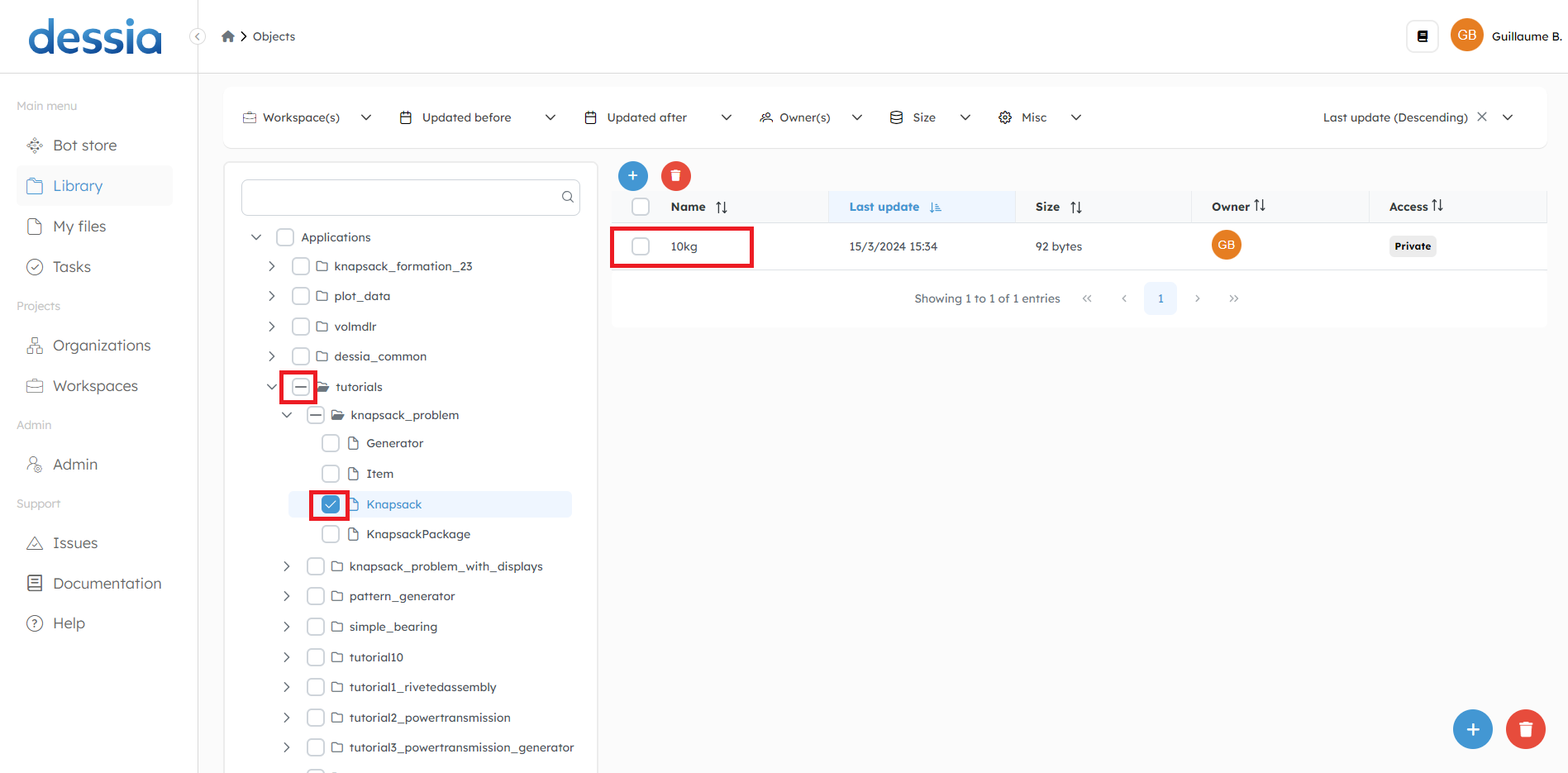
Task: Click the small blue add button above the table
Action: pyautogui.click(x=633, y=175)
